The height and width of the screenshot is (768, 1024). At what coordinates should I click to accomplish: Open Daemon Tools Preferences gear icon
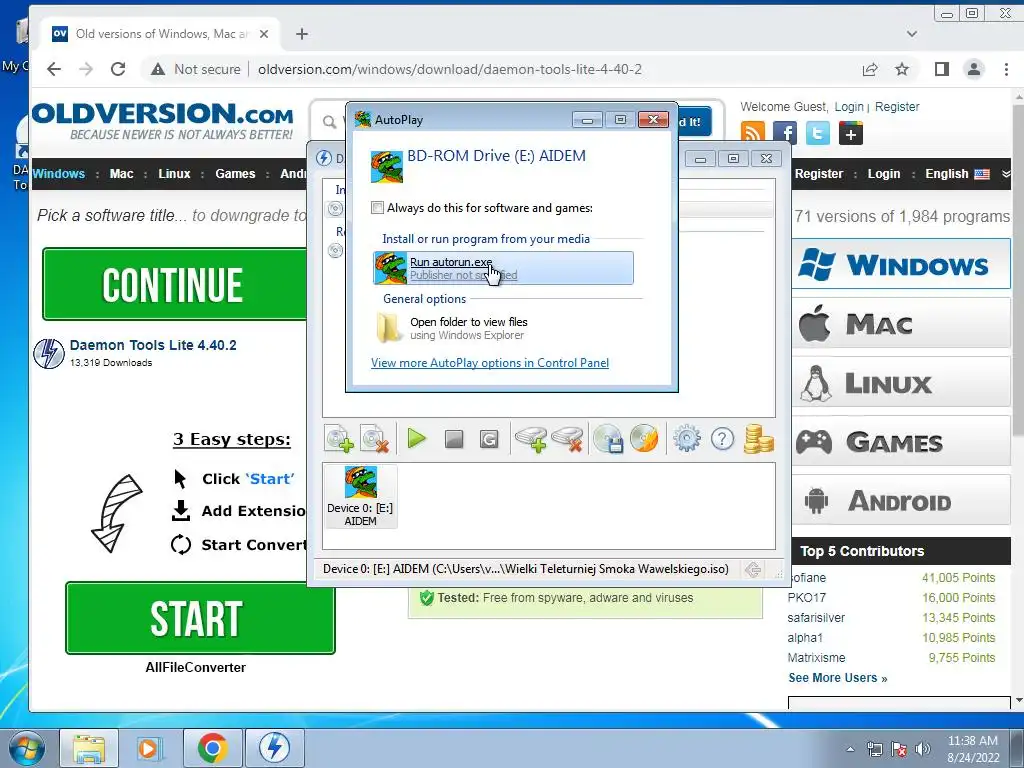(687, 439)
